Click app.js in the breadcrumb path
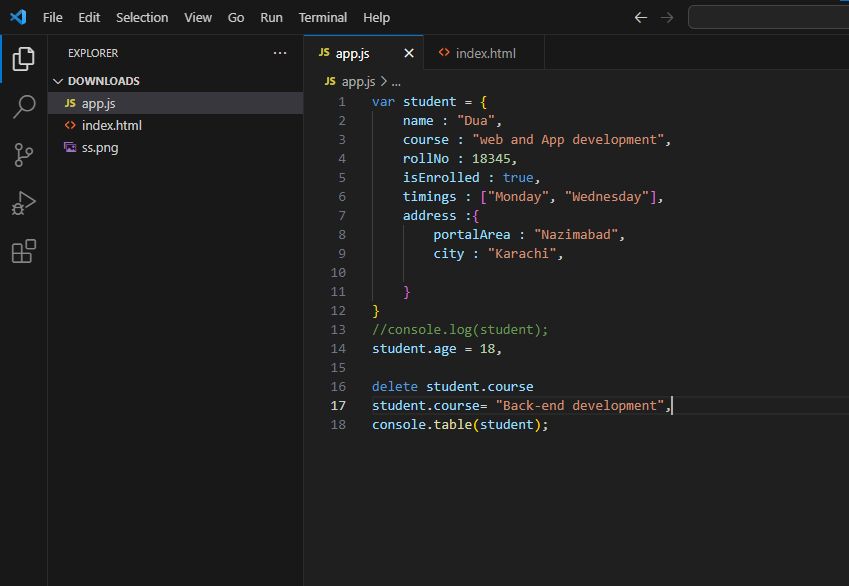Image resolution: width=849 pixels, height=586 pixels. click(358, 82)
